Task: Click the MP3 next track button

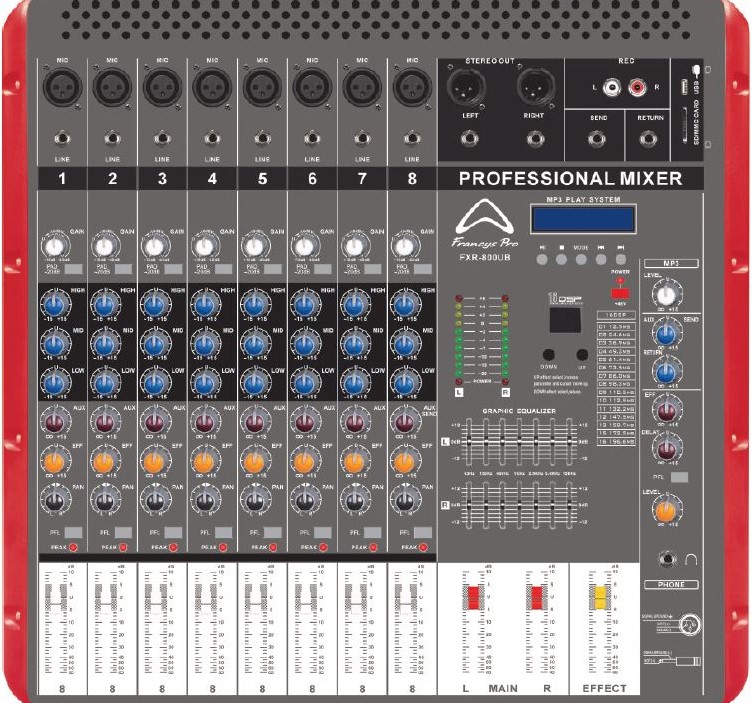Action: coord(621,259)
